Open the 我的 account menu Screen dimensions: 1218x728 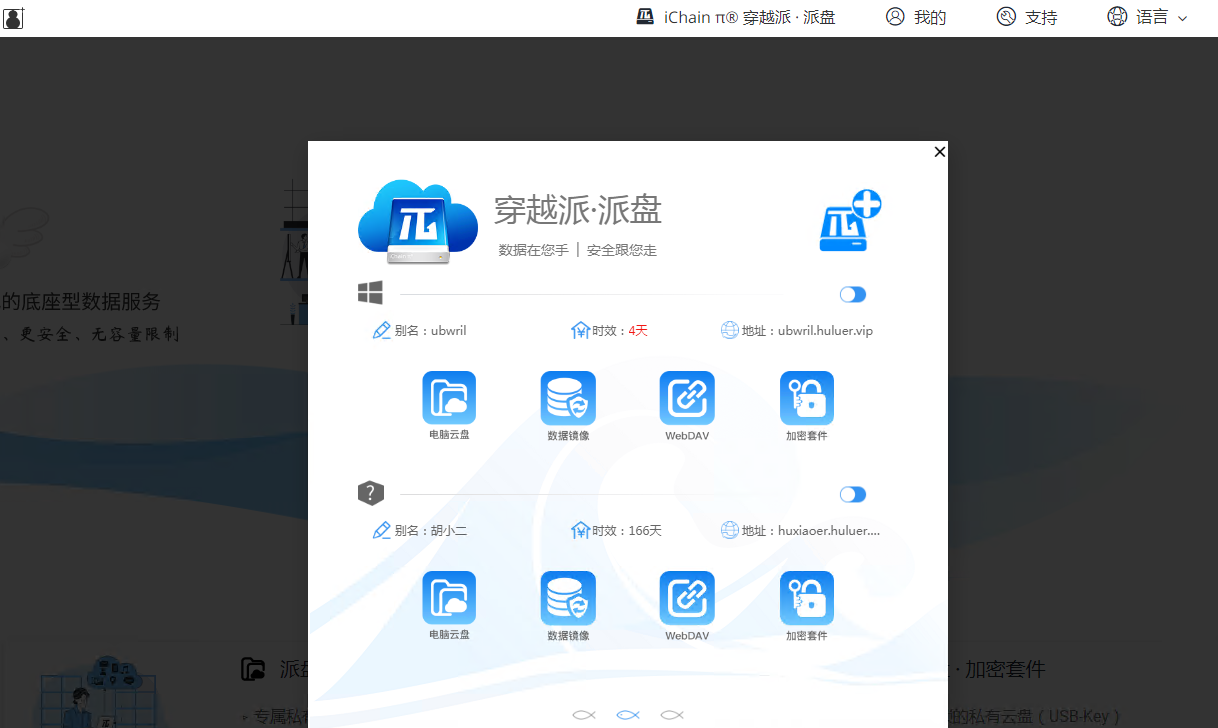916,17
